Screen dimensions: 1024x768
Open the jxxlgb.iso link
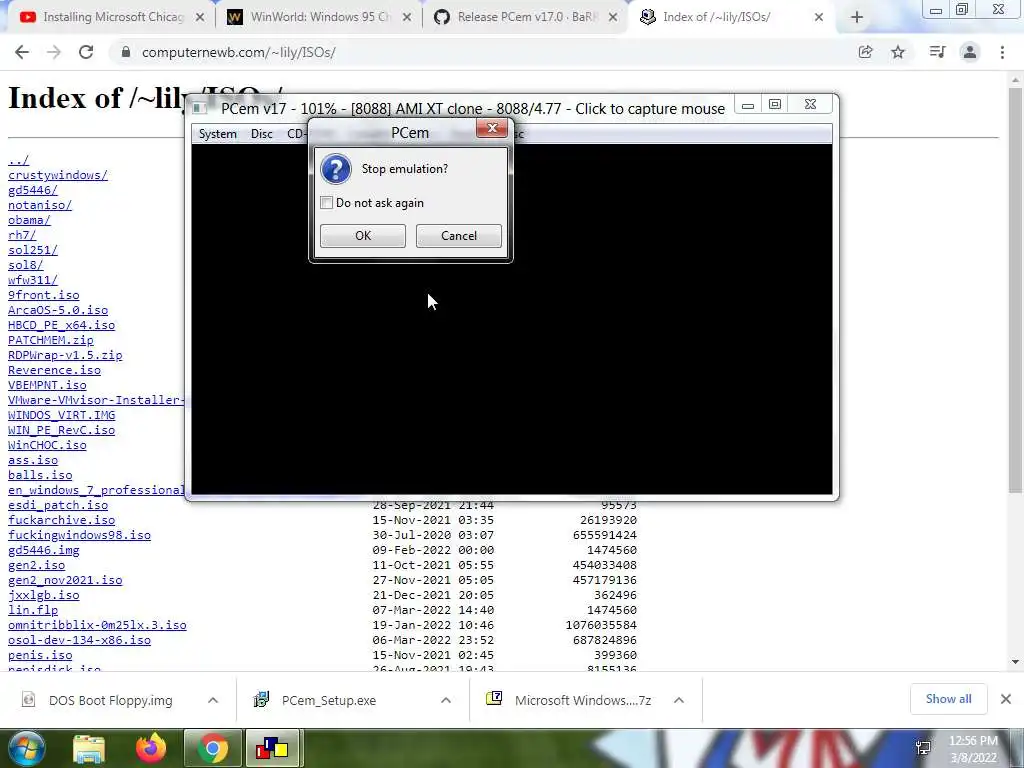point(43,595)
